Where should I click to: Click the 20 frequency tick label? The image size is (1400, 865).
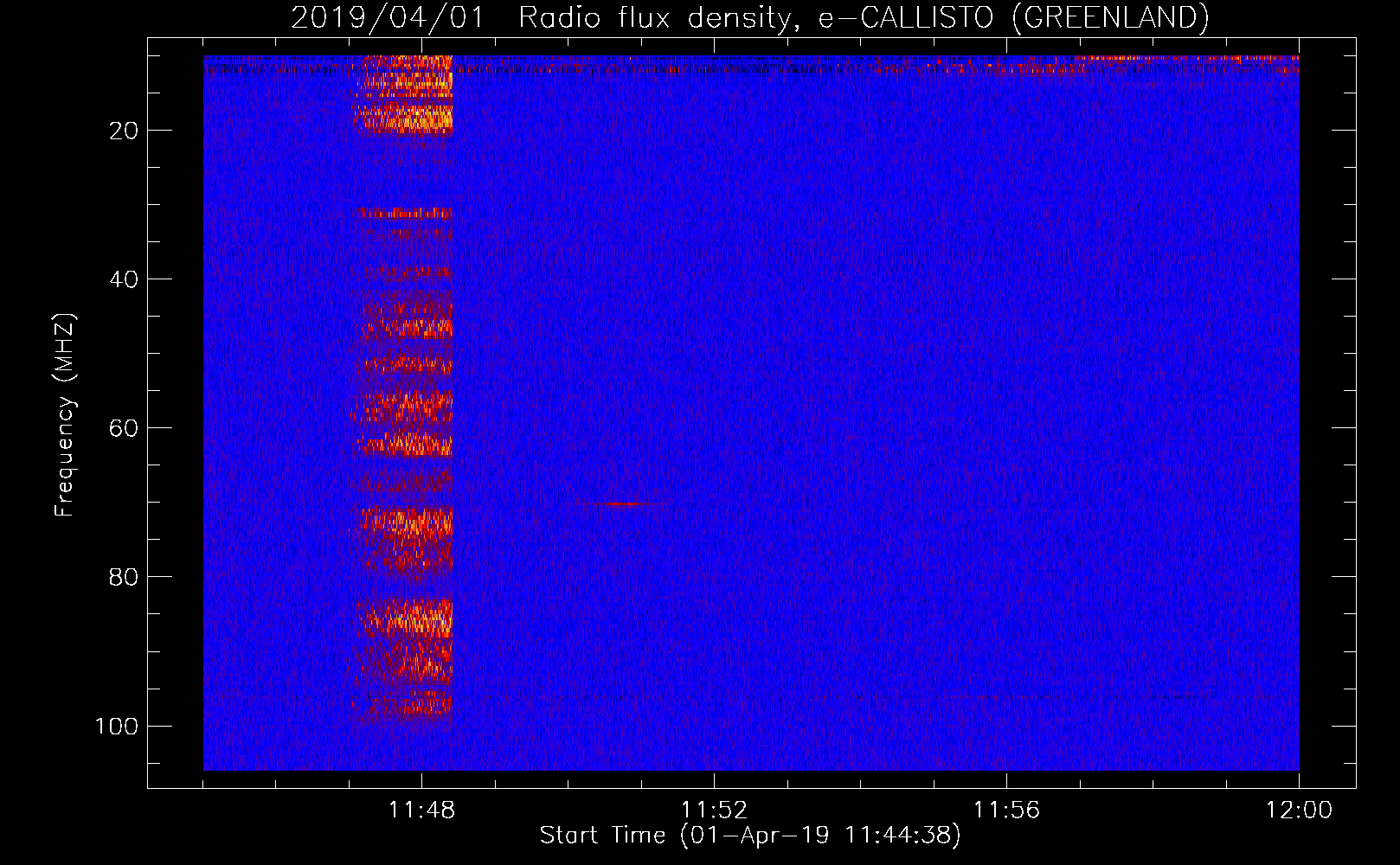(x=123, y=131)
